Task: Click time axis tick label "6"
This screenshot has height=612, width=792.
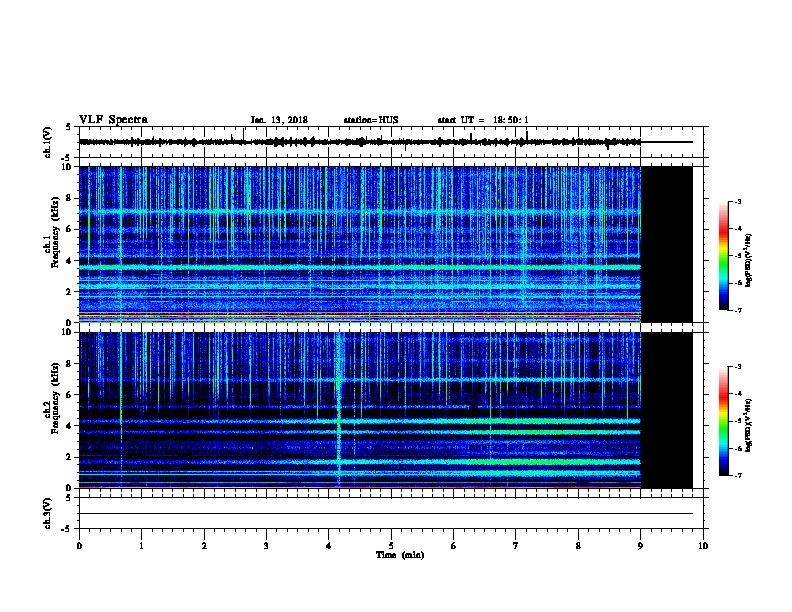Action: 454,545
